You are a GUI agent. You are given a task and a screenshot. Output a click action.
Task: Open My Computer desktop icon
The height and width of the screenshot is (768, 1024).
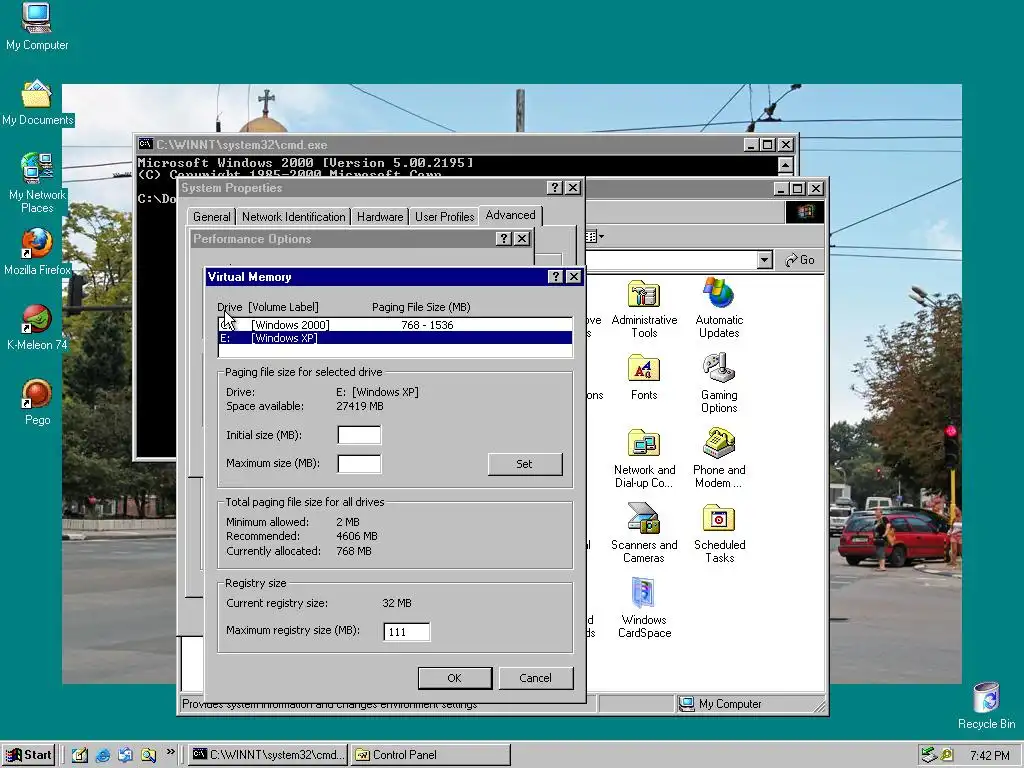(37, 26)
